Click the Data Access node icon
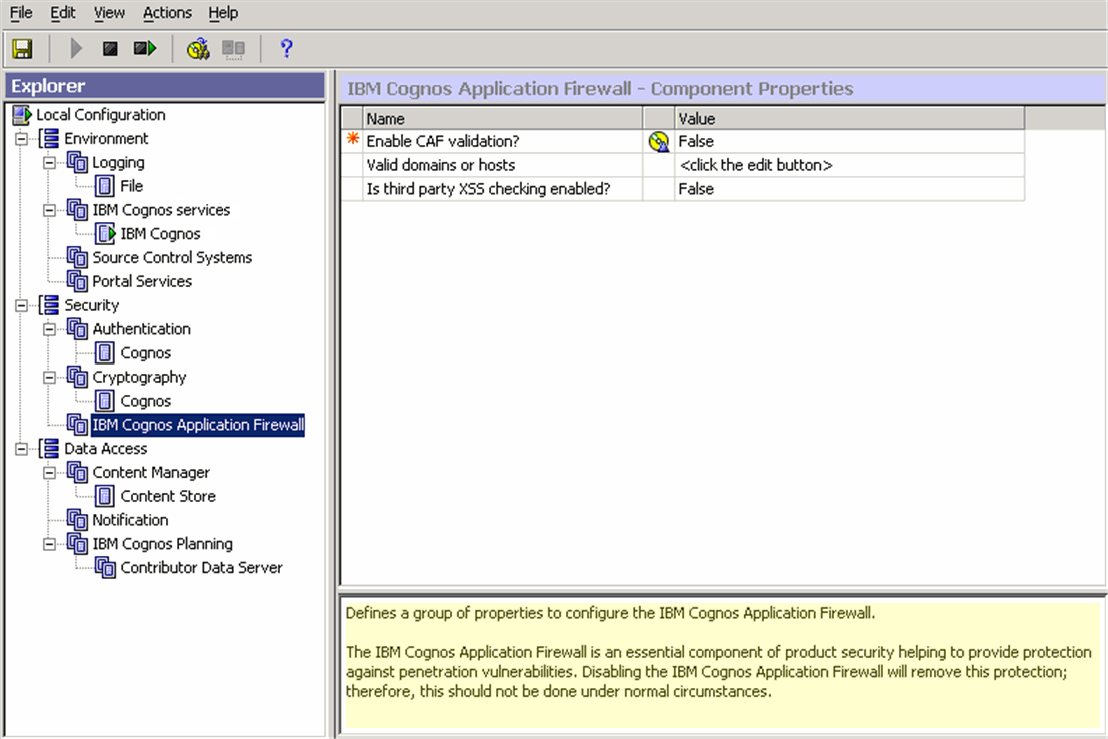This screenshot has width=1108, height=739. pyautogui.click(x=49, y=449)
